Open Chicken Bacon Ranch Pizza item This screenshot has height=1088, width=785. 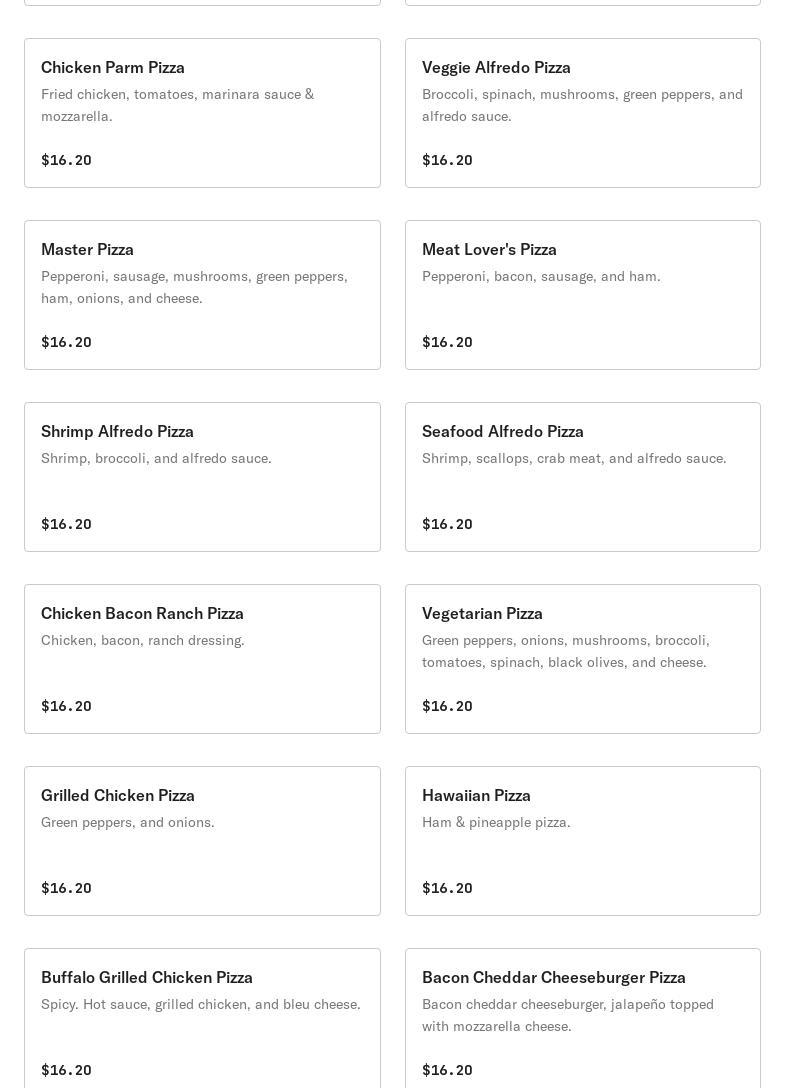coord(202,659)
